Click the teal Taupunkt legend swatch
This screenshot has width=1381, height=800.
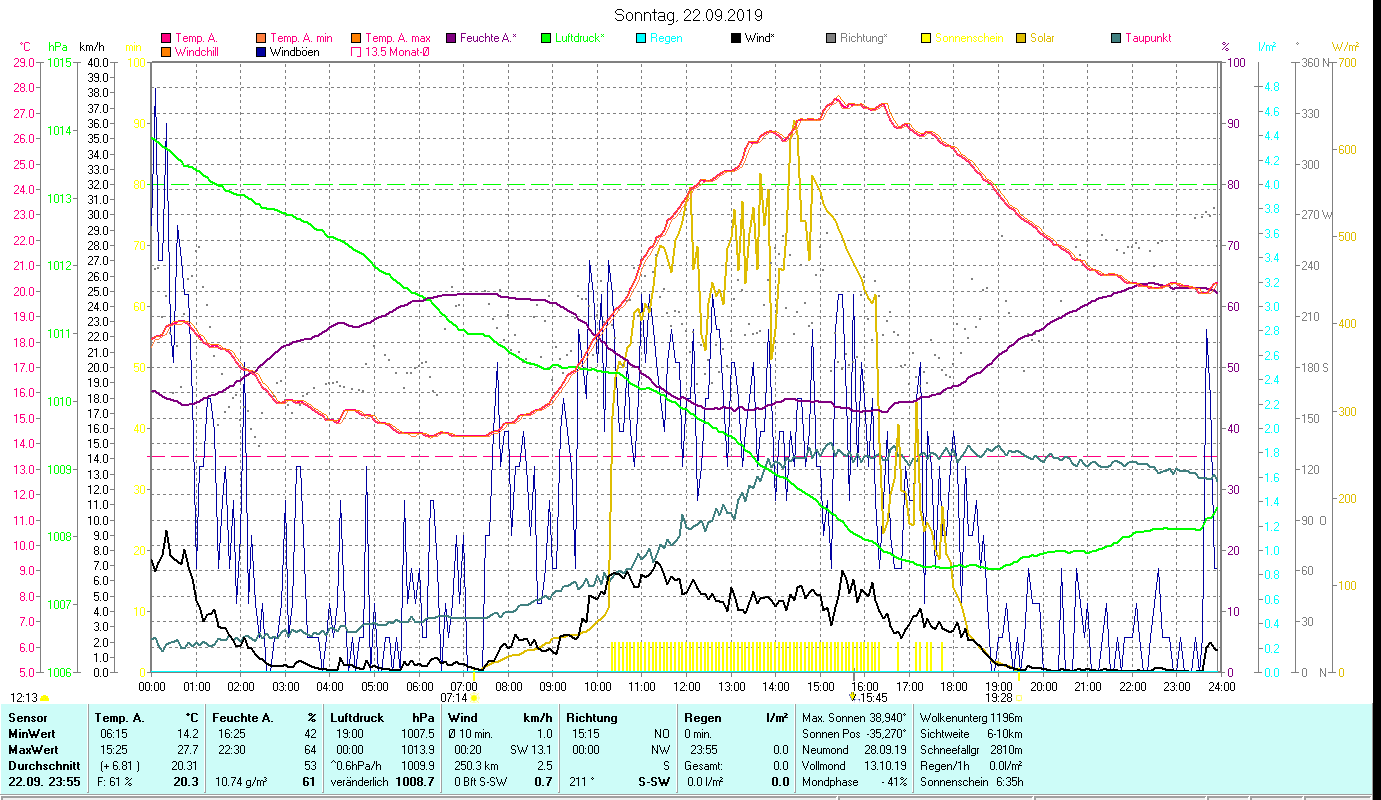1115,38
